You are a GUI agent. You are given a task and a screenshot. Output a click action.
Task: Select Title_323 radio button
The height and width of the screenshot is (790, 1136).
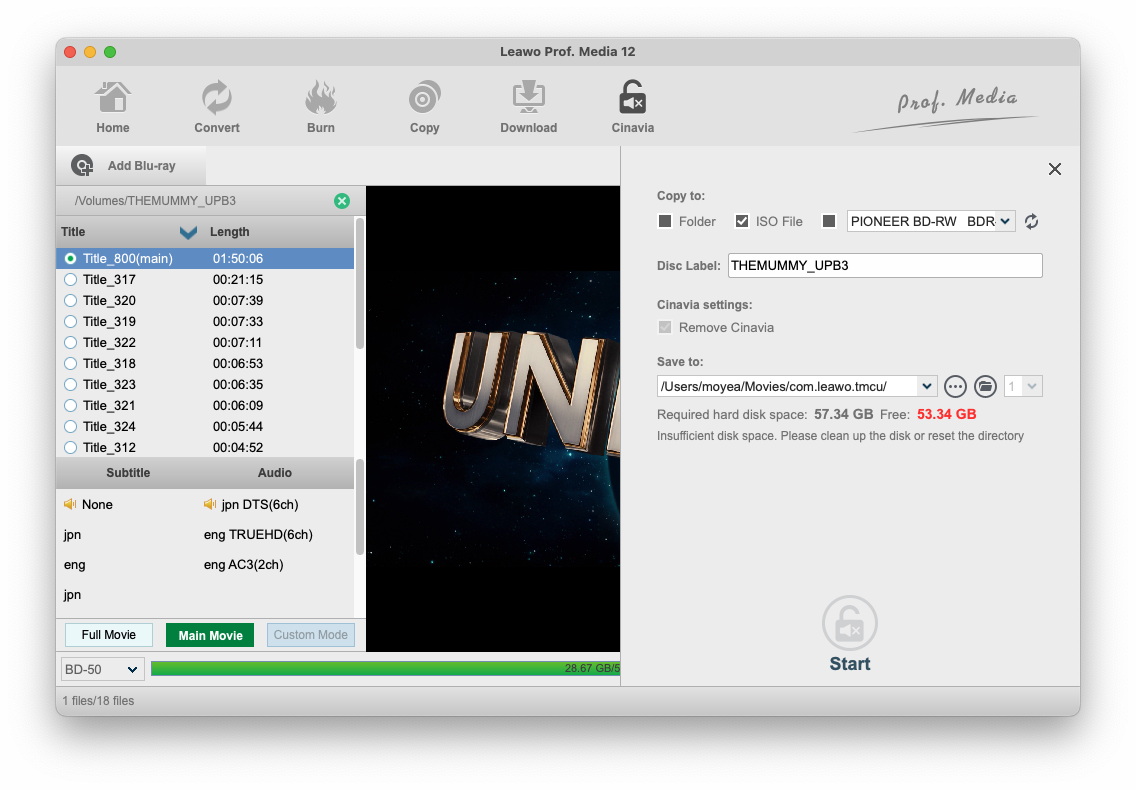click(x=70, y=385)
